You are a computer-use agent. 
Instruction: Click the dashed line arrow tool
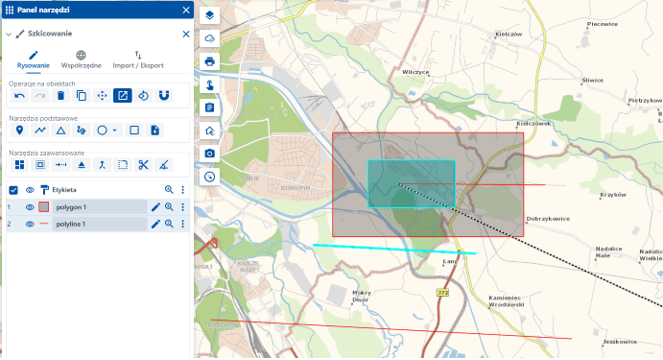click(60, 165)
